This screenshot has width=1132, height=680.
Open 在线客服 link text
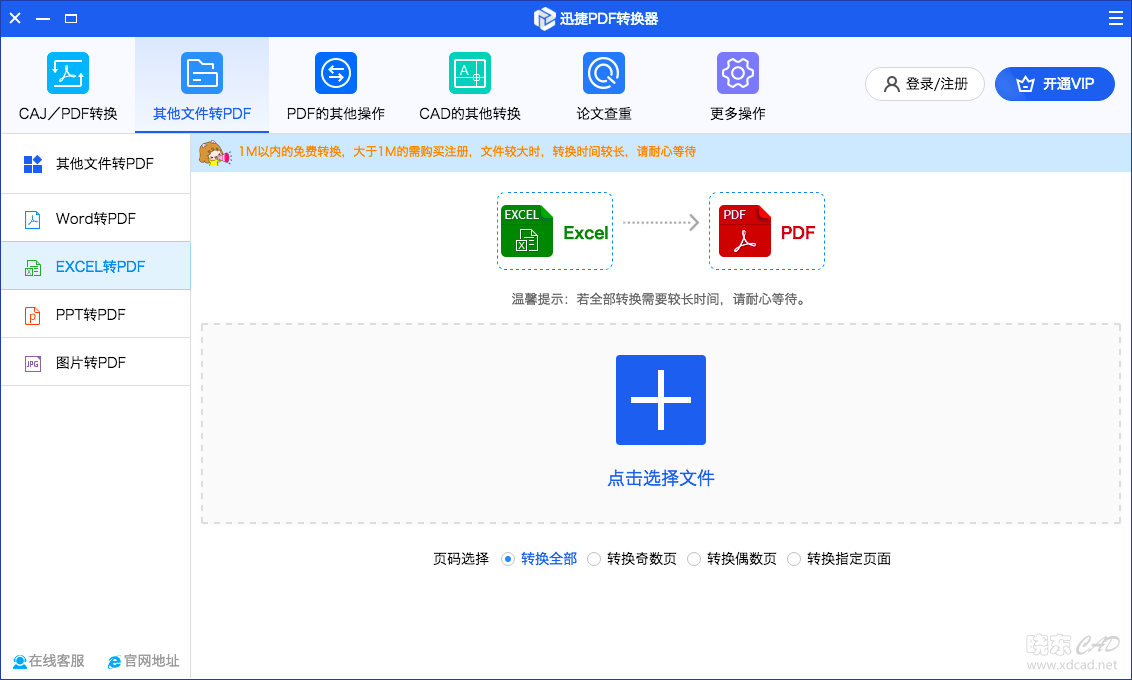click(x=56, y=661)
